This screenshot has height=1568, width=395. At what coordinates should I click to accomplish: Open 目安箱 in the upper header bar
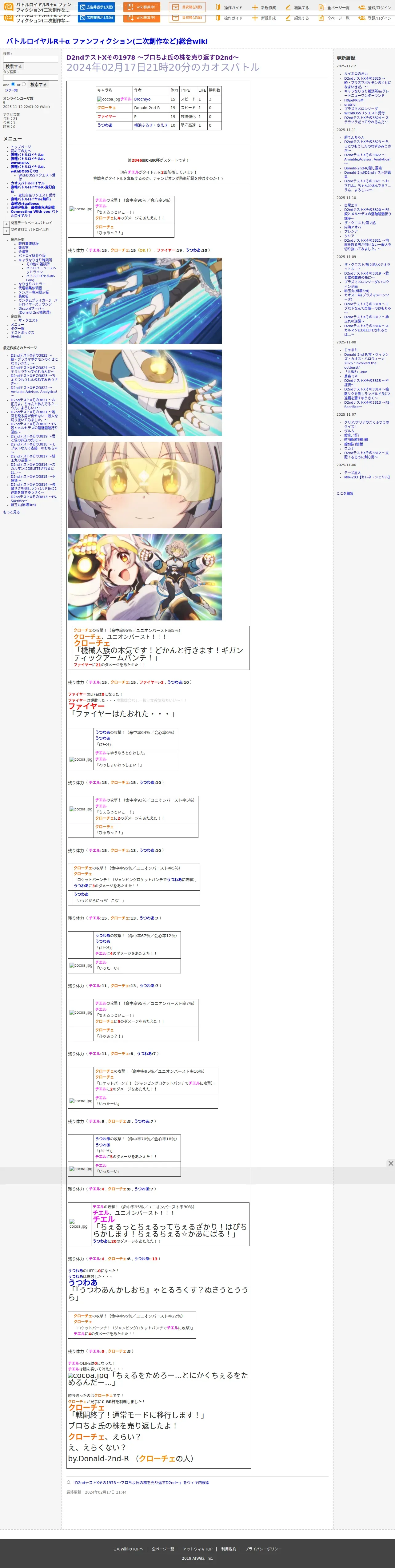187,7
